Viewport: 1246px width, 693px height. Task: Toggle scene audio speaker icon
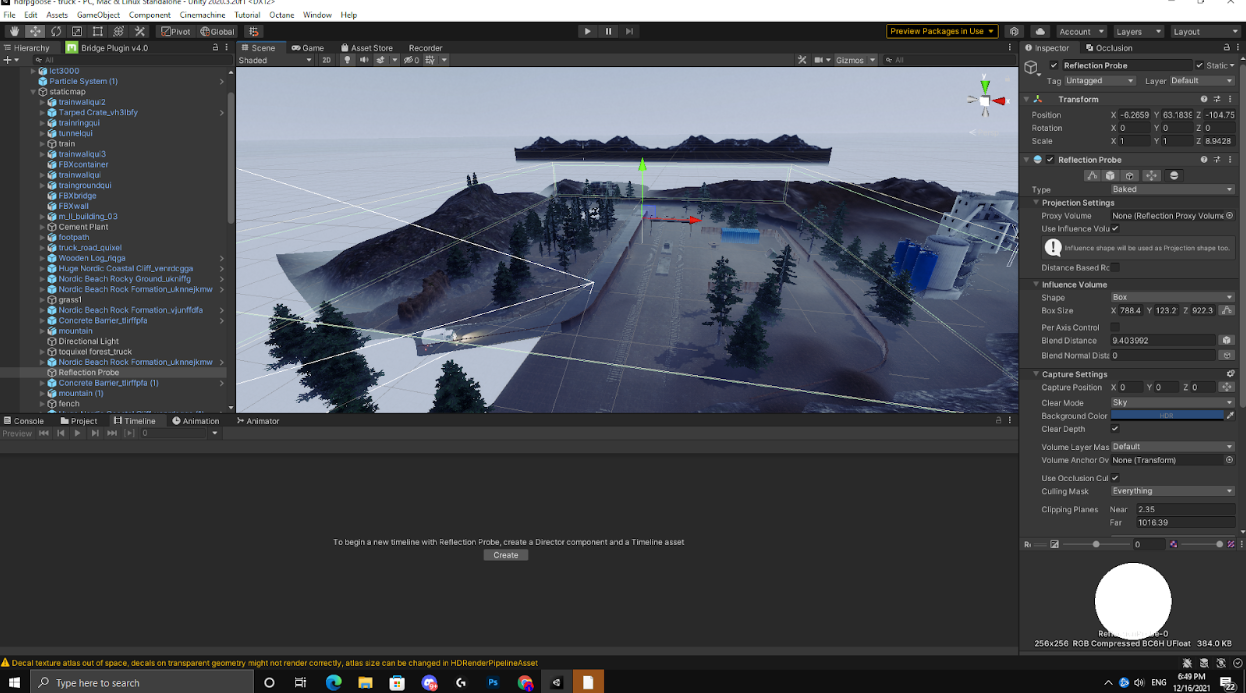pyautogui.click(x=364, y=60)
